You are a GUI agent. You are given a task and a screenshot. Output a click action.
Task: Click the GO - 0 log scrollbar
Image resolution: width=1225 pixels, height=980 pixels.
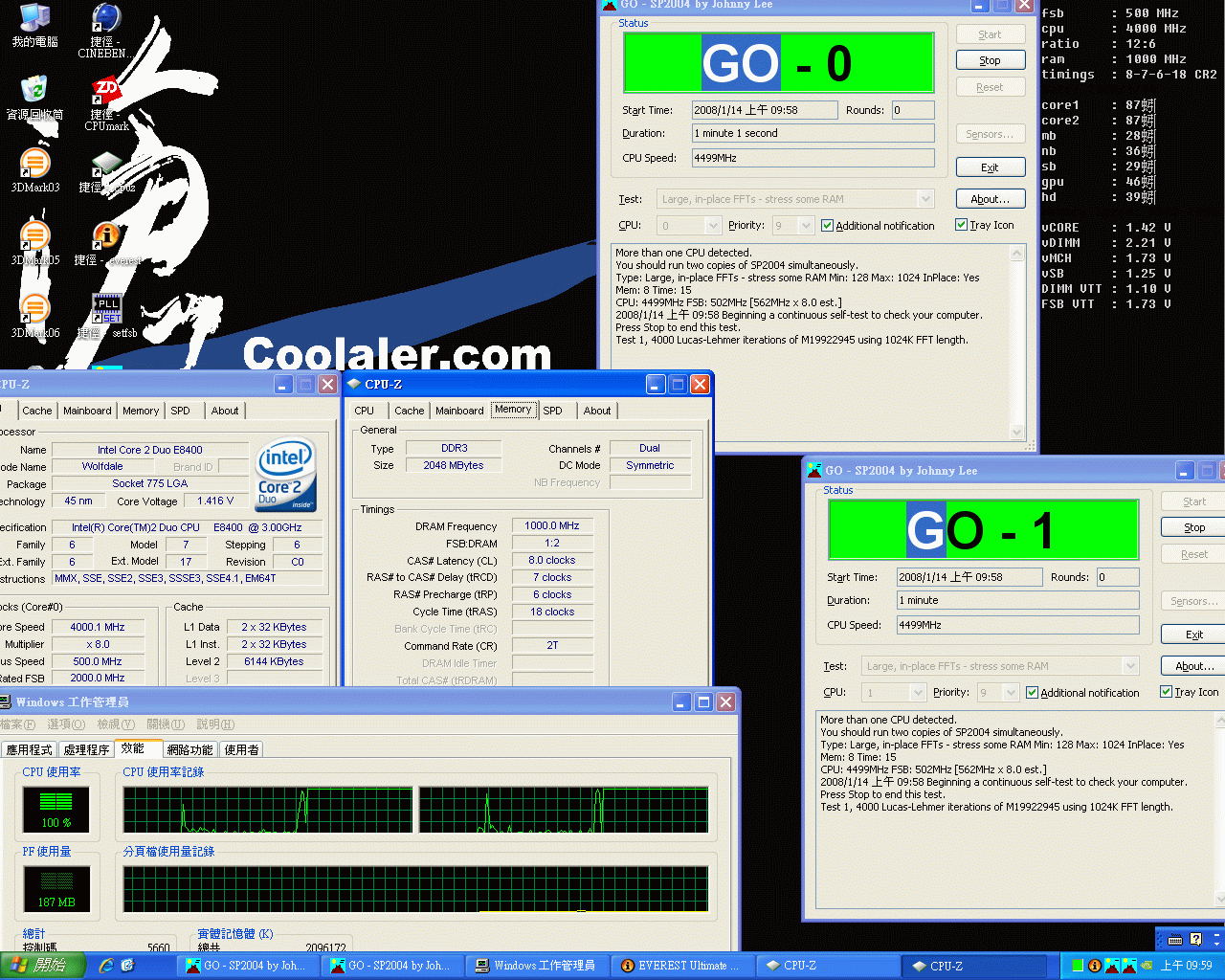click(x=1017, y=343)
